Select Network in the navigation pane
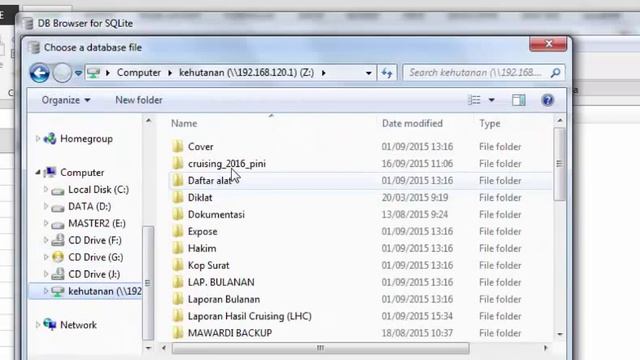 tap(78, 325)
